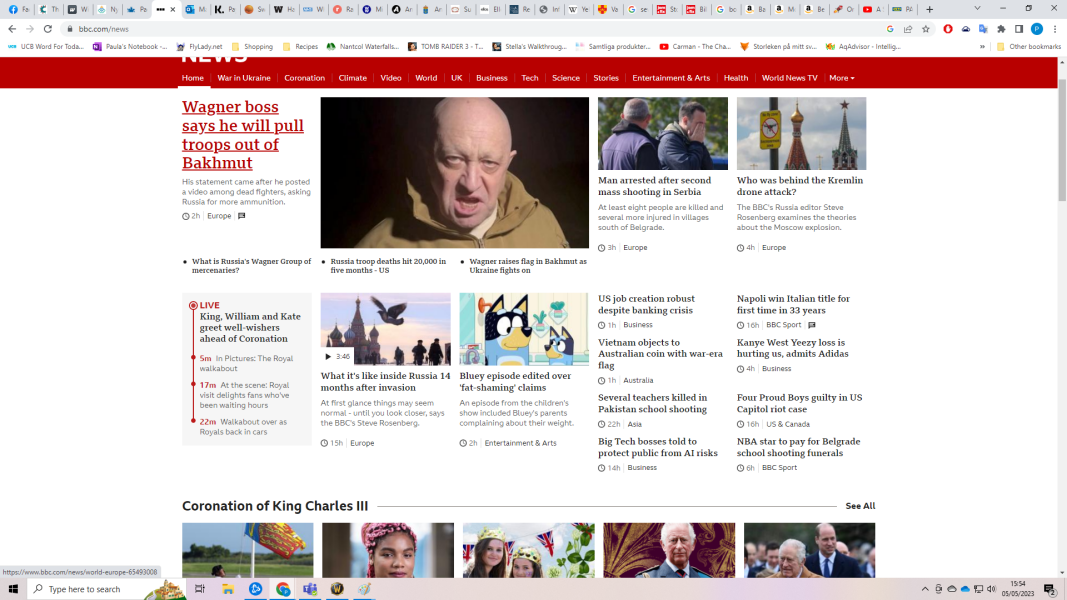Viewport: 1067px width, 600px height.
Task: Expand hidden system tray icons
Action: (x=924, y=589)
